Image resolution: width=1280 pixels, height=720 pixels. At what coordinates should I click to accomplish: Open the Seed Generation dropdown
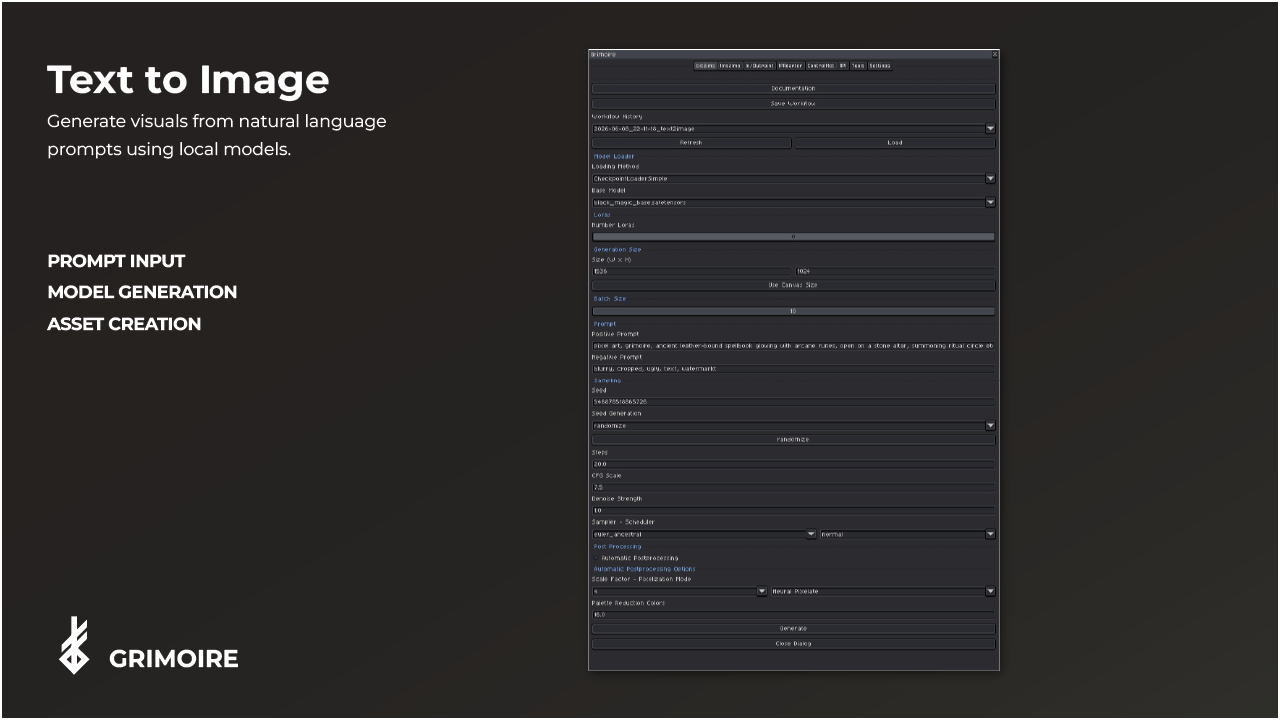pyautogui.click(x=794, y=425)
